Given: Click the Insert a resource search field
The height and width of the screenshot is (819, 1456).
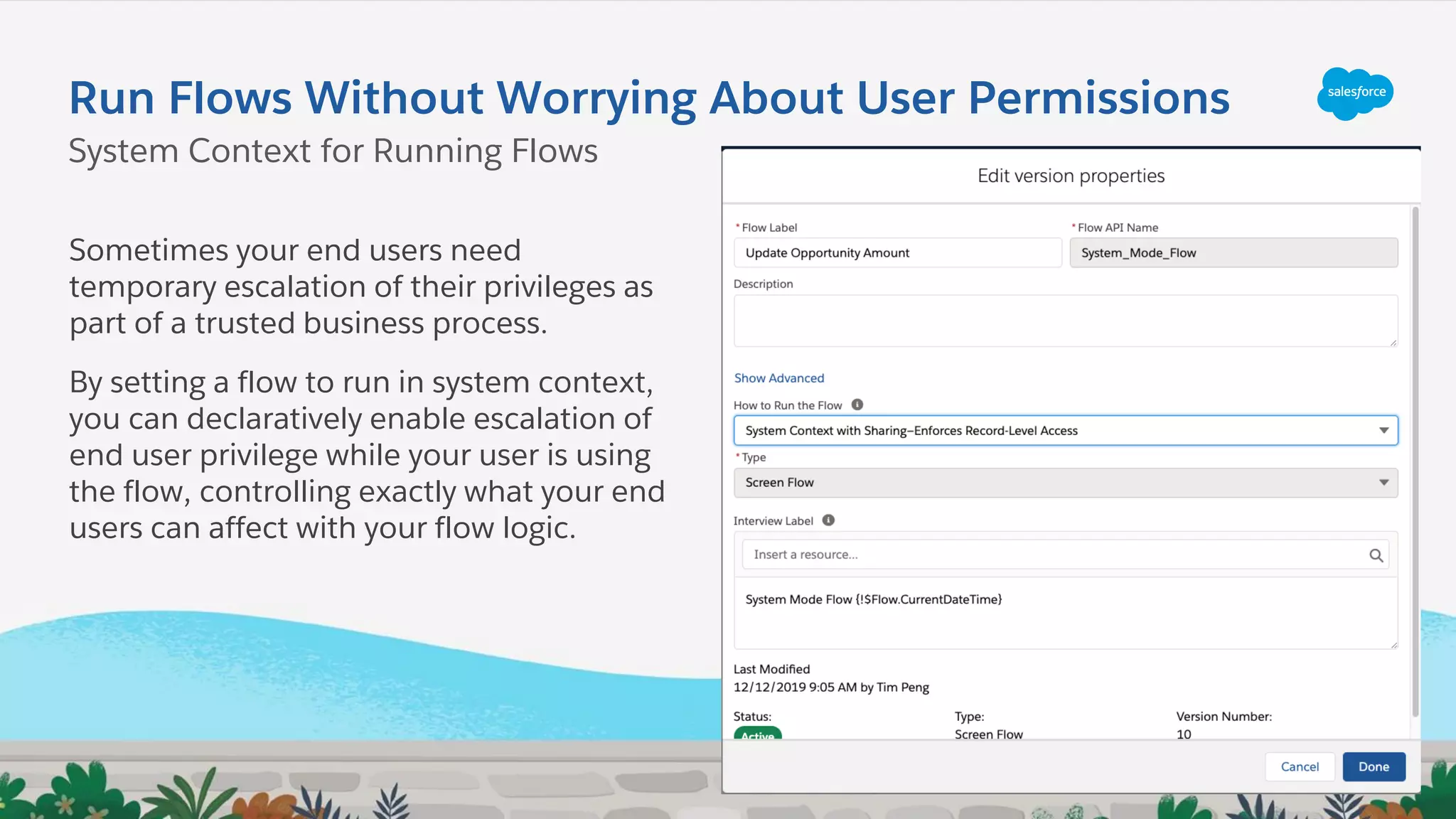Looking at the screenshot, I should pyautogui.click(x=1065, y=555).
